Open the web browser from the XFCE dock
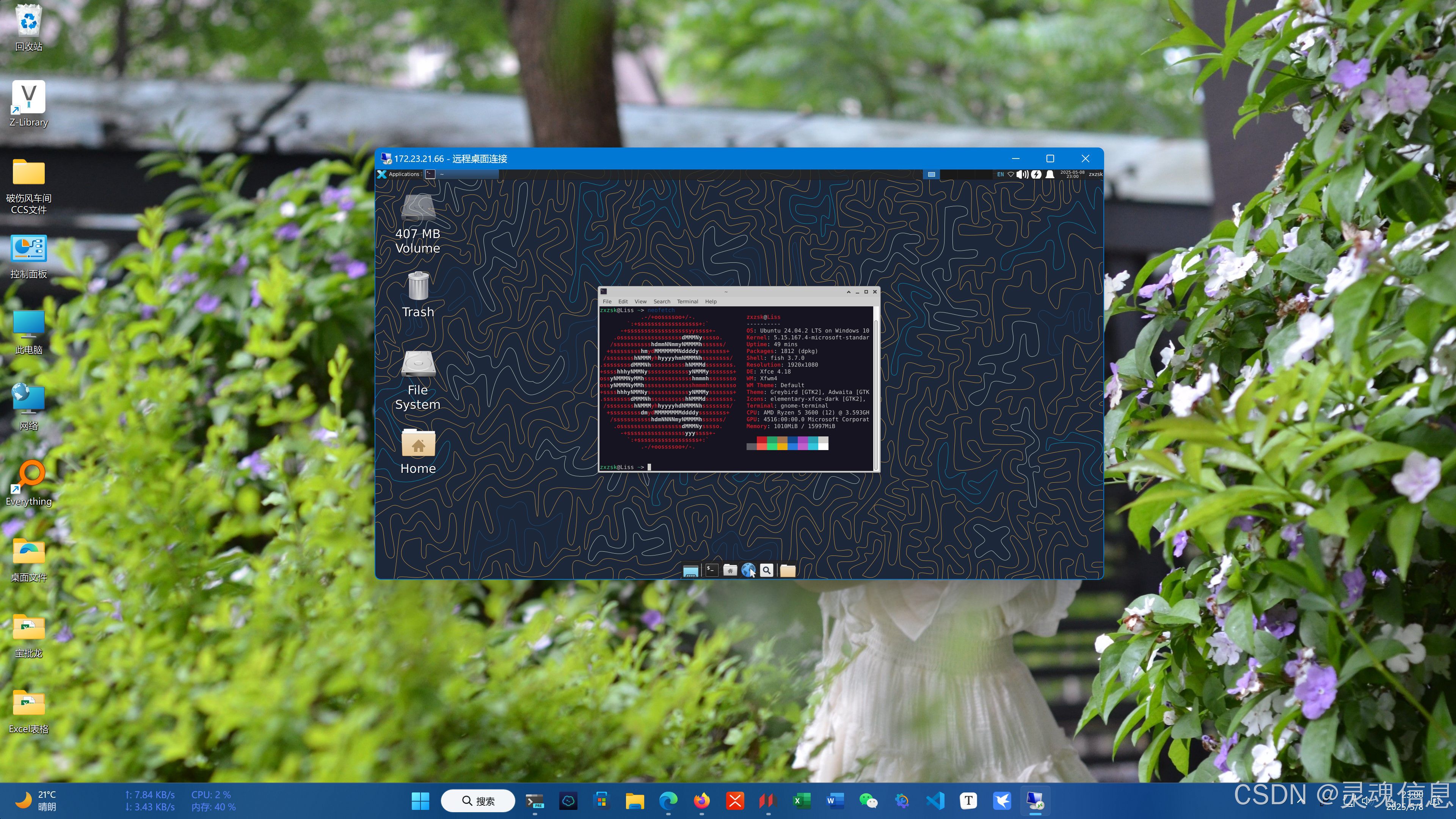 pyautogui.click(x=748, y=570)
